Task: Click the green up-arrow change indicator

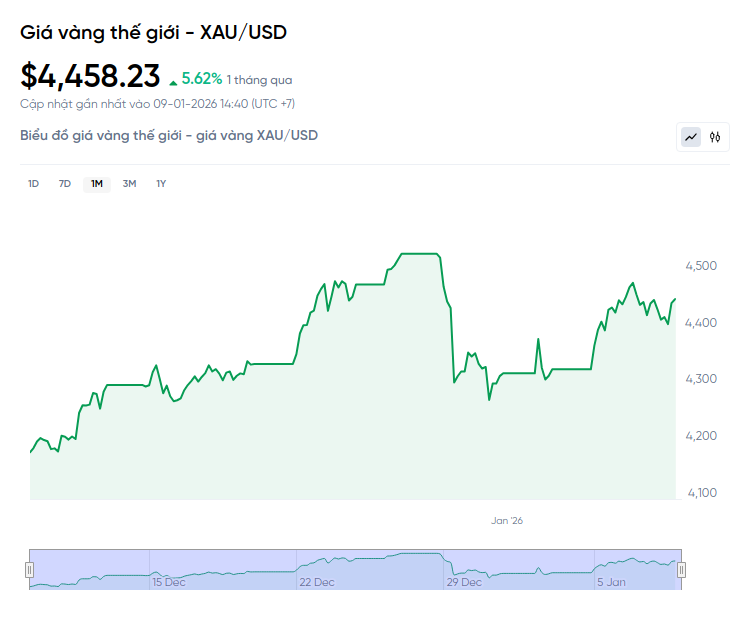Action: (174, 81)
